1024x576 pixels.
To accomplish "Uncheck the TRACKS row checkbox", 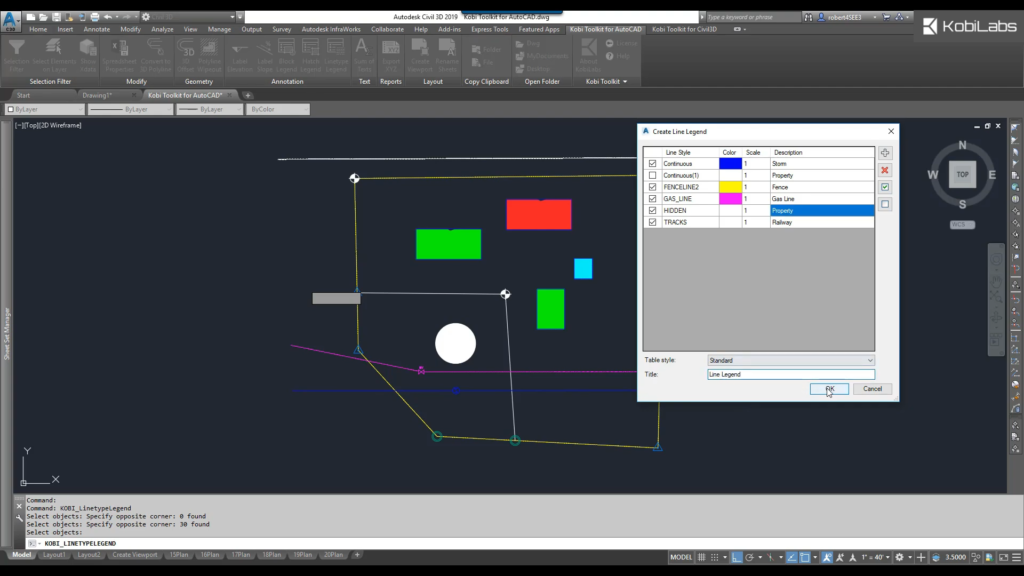I will (652, 222).
